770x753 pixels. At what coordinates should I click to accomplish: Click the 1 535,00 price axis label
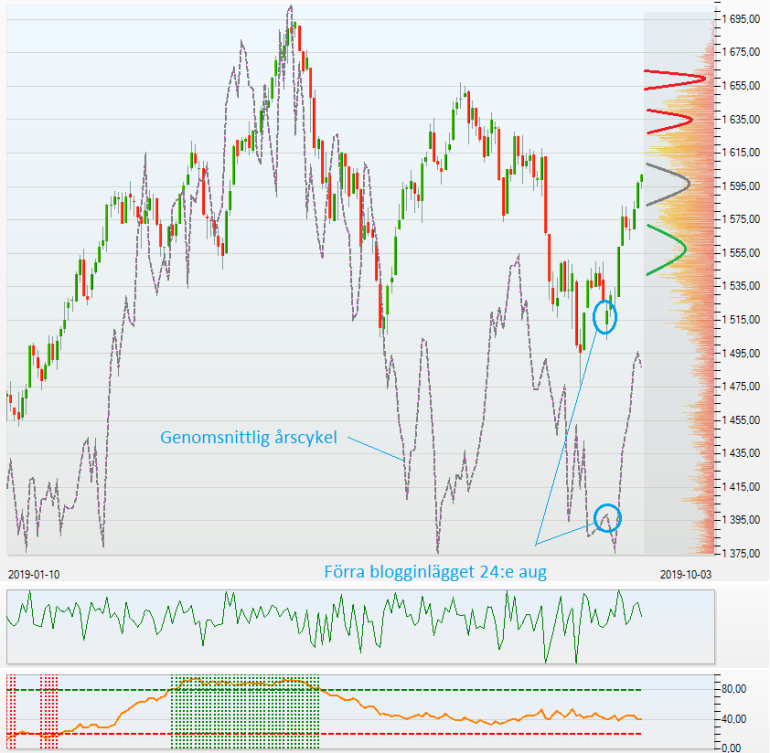coord(741,286)
